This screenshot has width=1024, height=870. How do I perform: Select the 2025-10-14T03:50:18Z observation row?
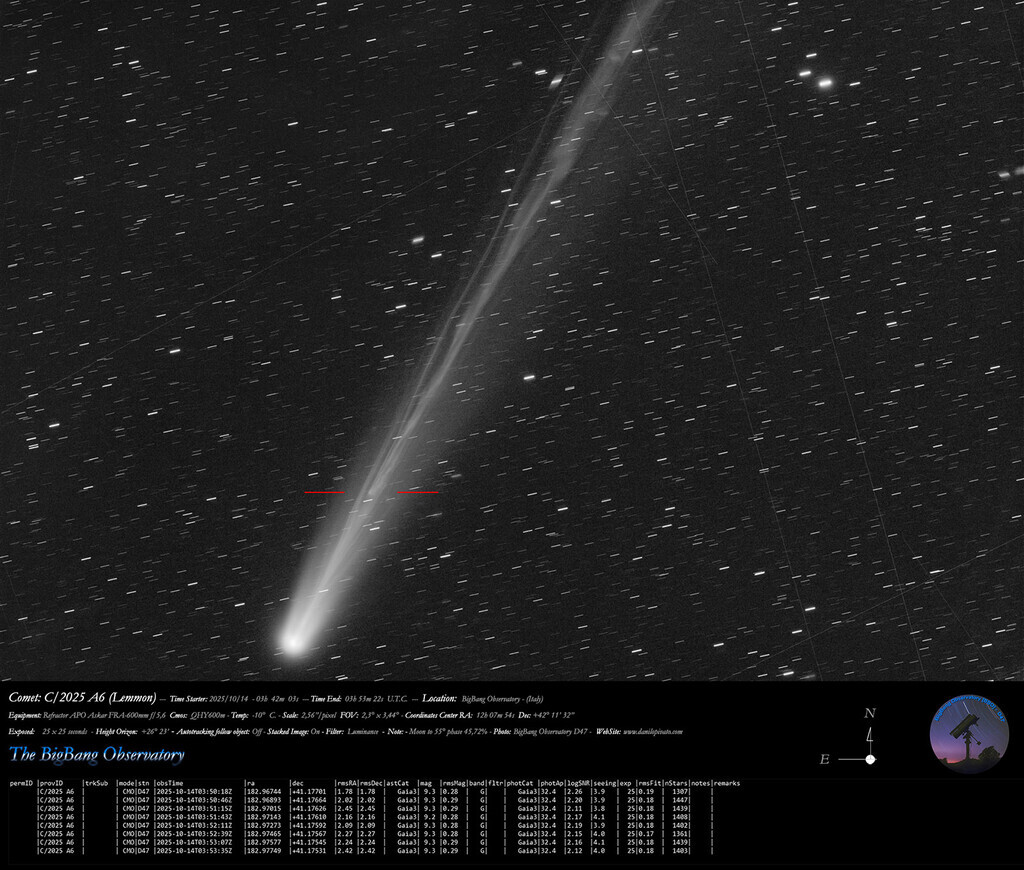[195, 792]
